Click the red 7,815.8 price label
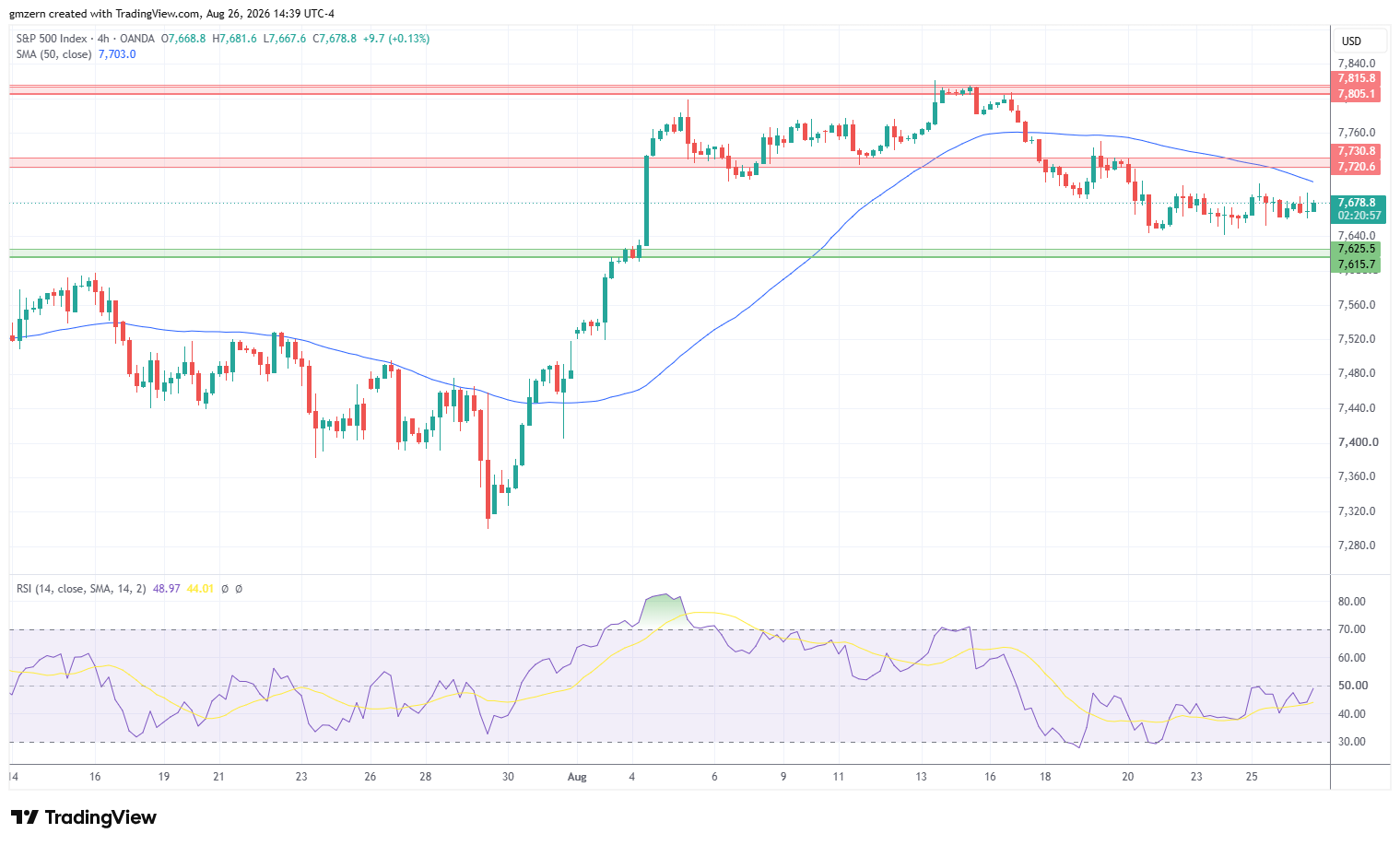This screenshot has height=845, width=1400. click(1357, 78)
